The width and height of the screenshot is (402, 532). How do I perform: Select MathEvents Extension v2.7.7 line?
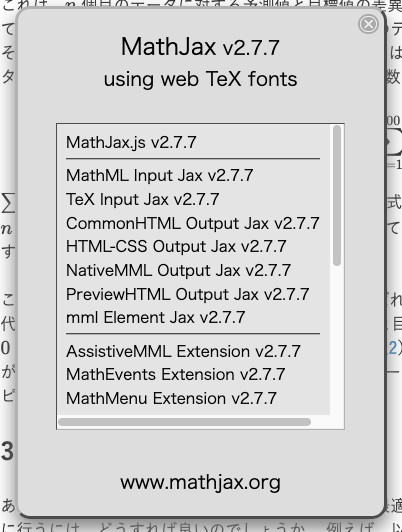(x=175, y=375)
